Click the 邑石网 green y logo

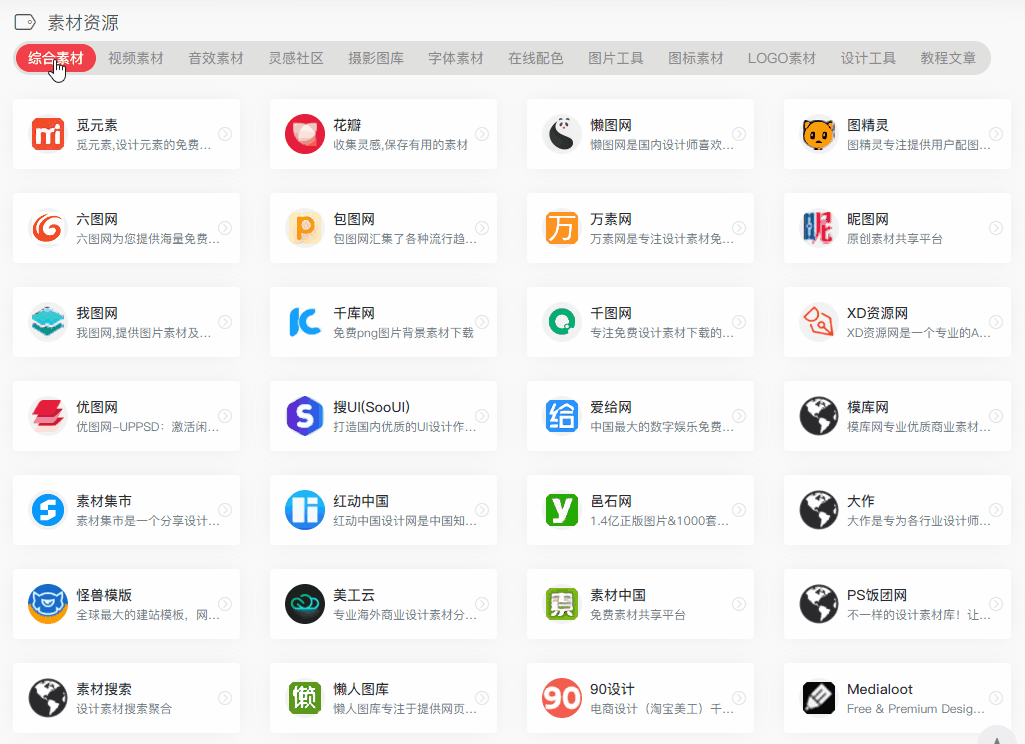[562, 511]
